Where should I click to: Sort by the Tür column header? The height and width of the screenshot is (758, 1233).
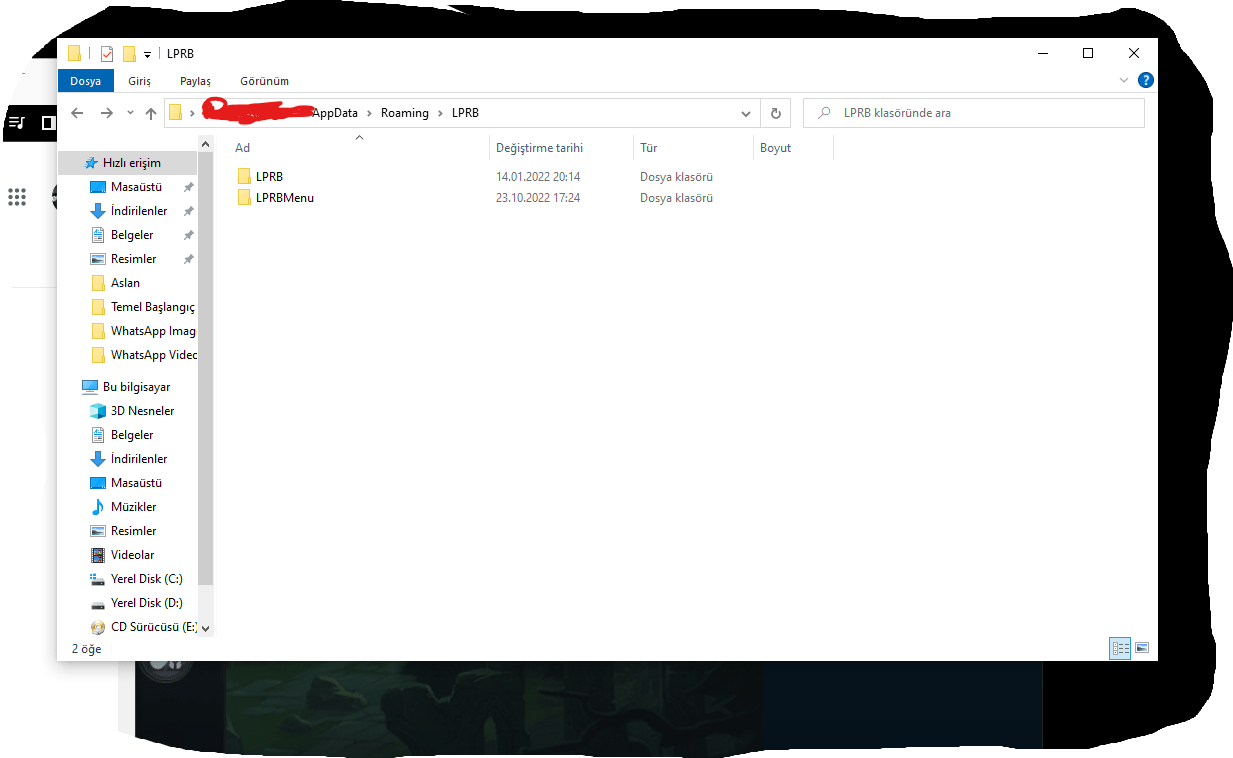(693, 148)
